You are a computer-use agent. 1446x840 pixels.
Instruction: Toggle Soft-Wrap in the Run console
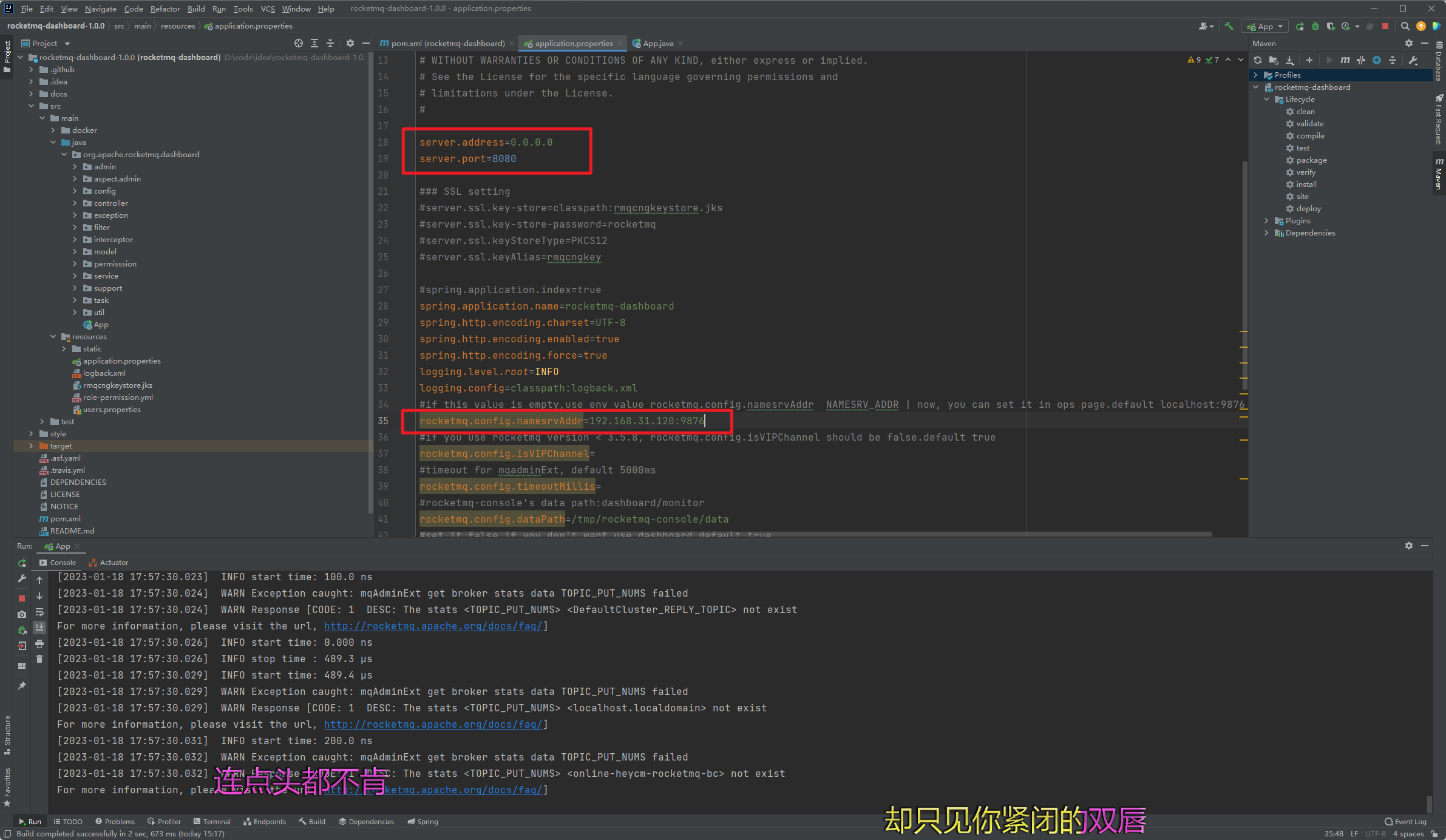(39, 612)
